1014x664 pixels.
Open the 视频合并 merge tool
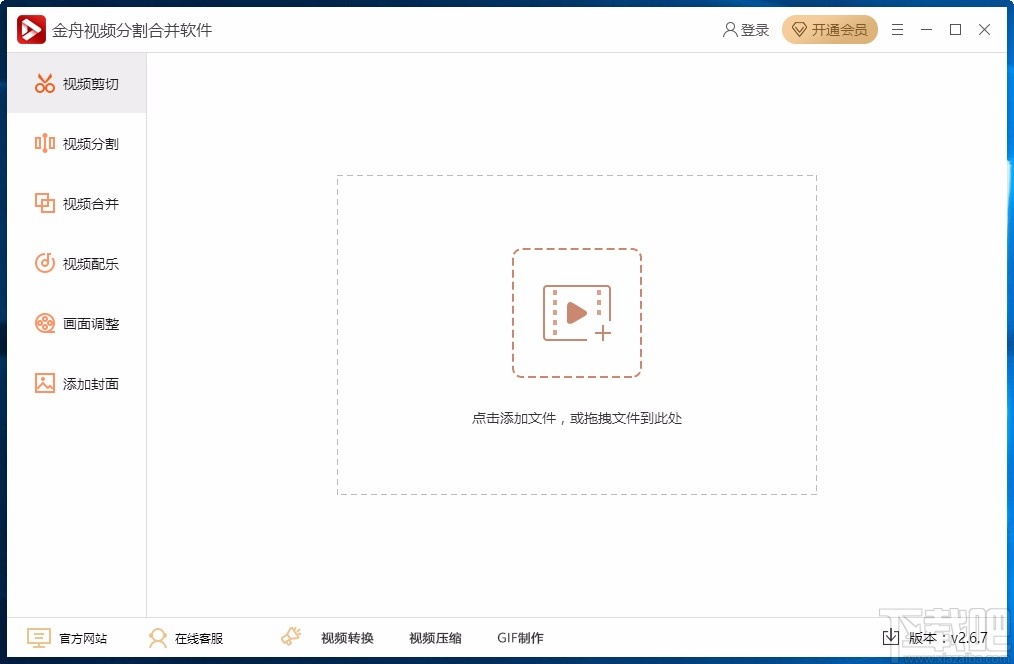click(x=75, y=203)
